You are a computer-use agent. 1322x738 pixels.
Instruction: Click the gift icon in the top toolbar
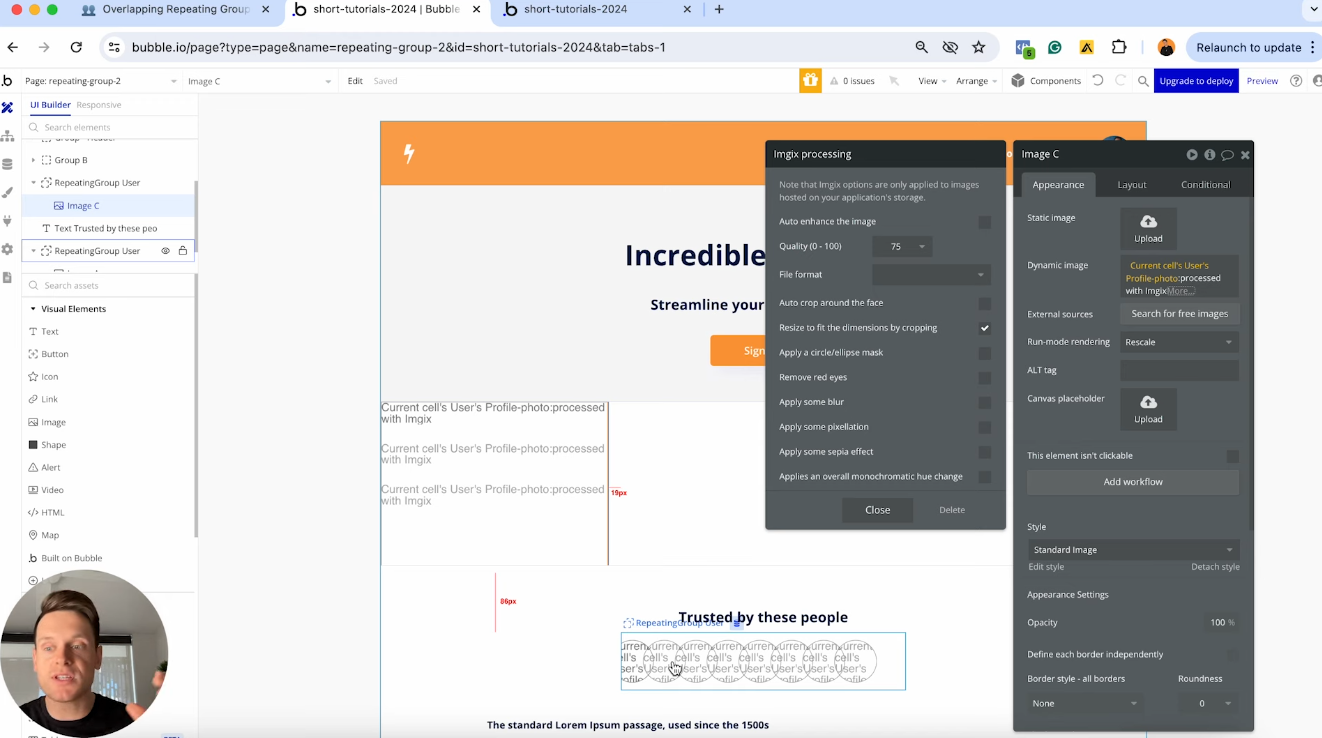pos(810,81)
